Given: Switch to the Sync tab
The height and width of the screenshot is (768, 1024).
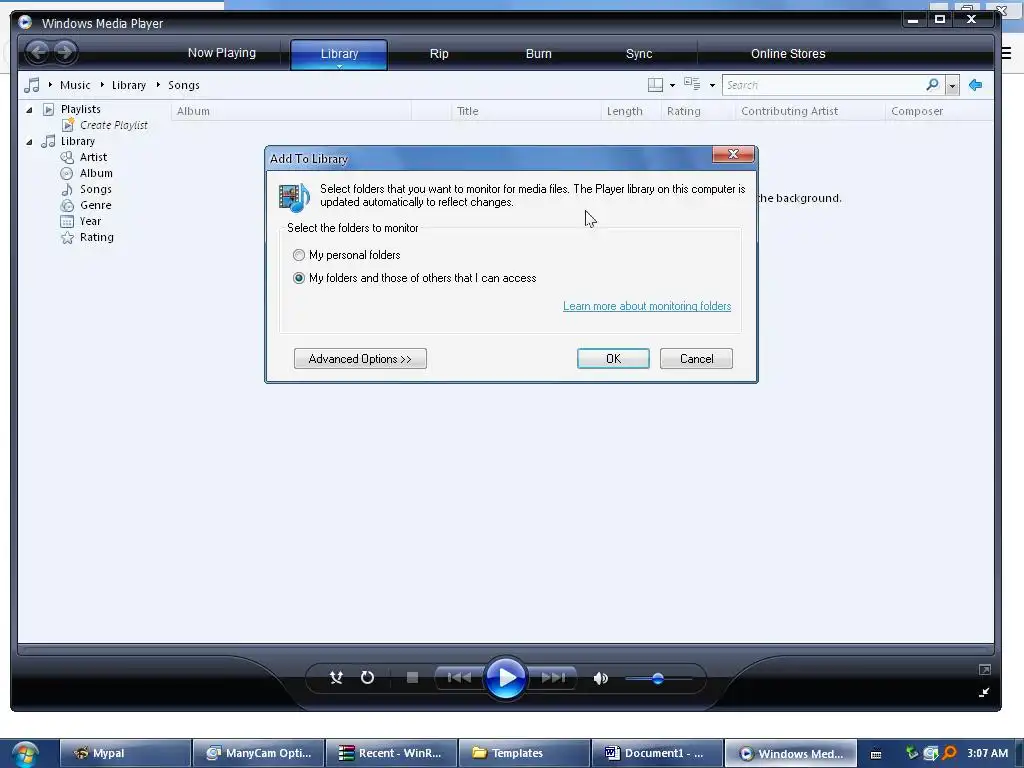Looking at the screenshot, I should pyautogui.click(x=639, y=54).
